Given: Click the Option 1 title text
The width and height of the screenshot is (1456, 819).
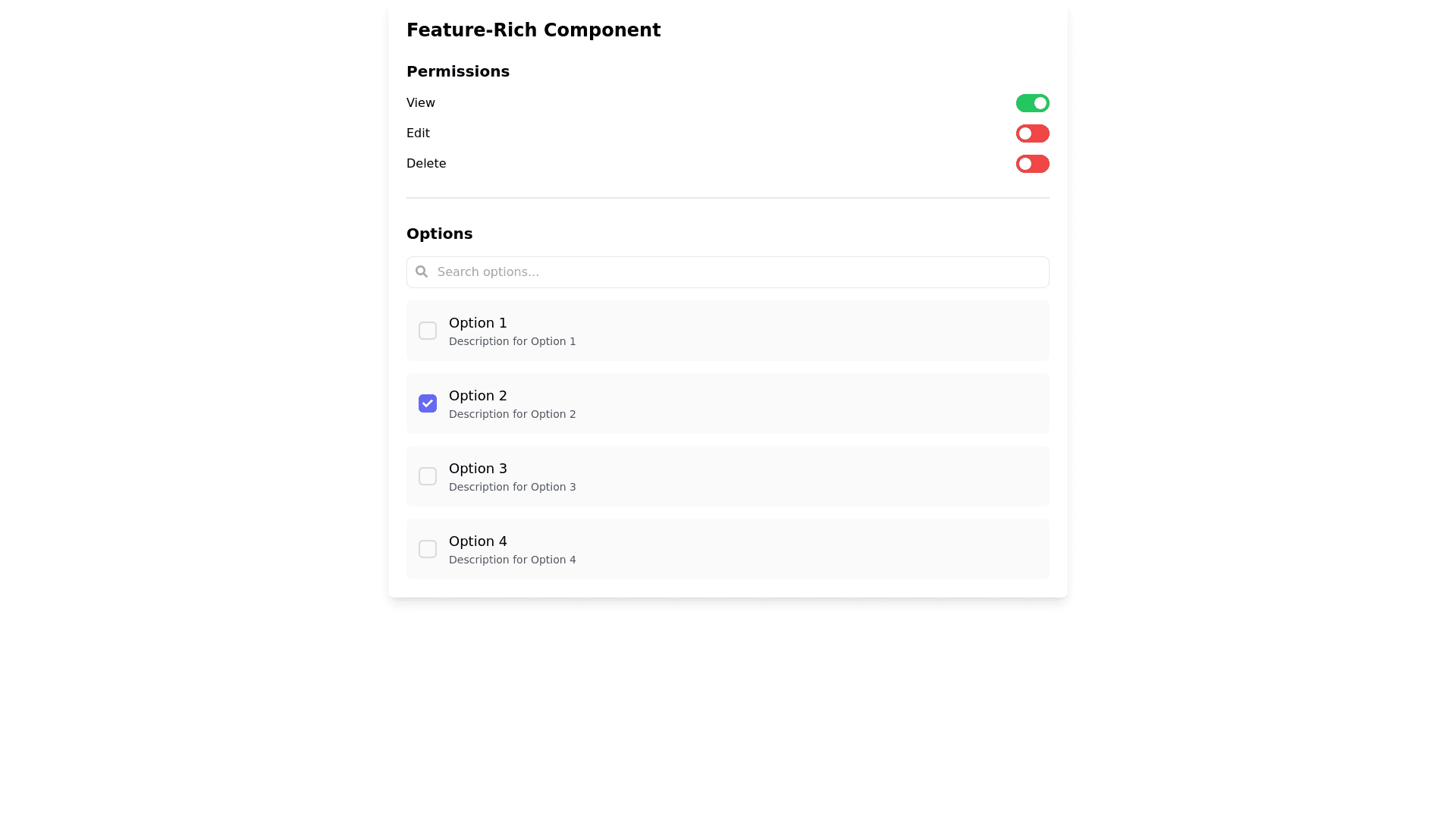Looking at the screenshot, I should 478,323.
